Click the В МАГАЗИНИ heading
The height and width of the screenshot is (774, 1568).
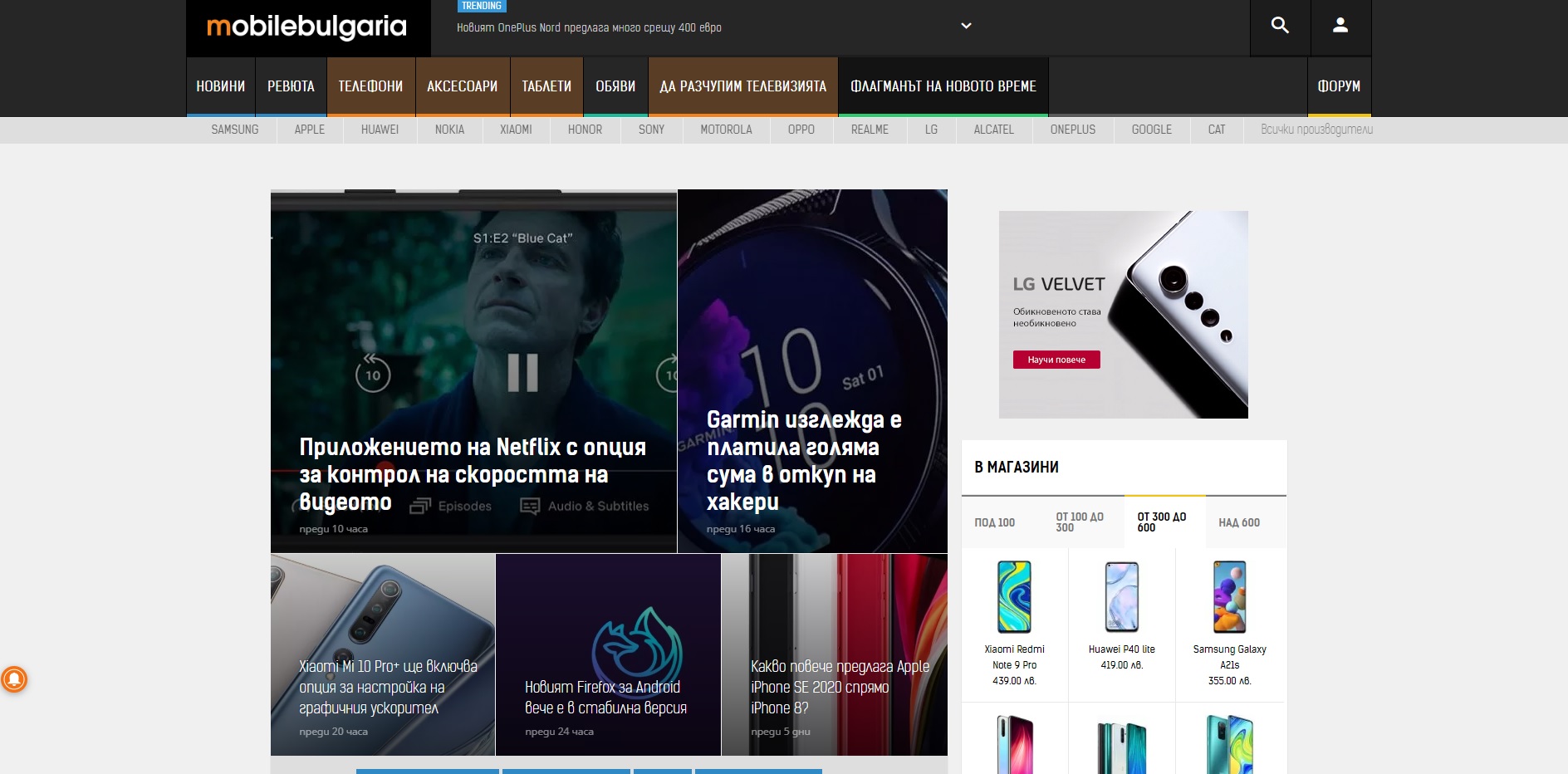click(x=1017, y=468)
